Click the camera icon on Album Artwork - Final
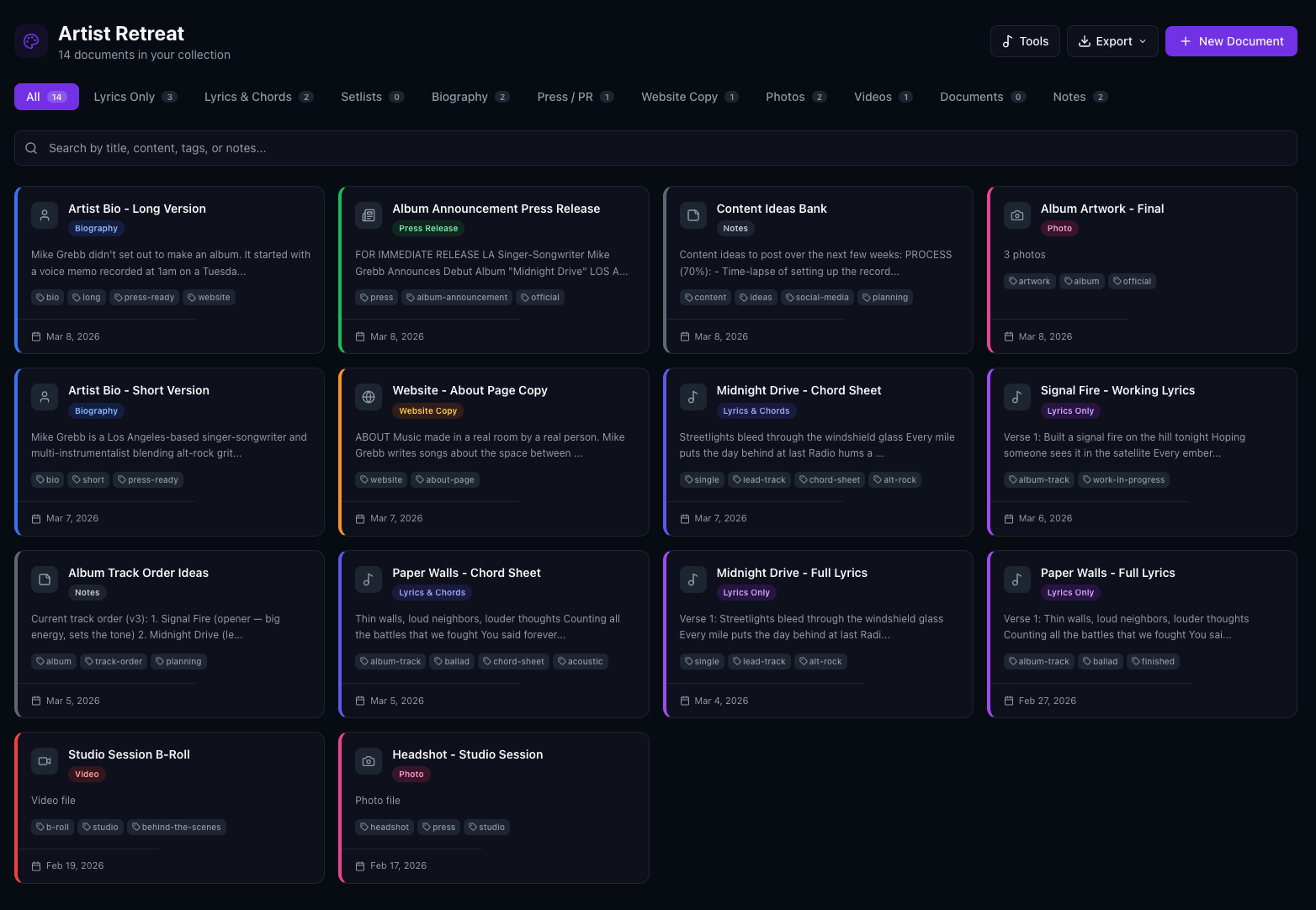The width and height of the screenshot is (1316, 910). point(1016,215)
